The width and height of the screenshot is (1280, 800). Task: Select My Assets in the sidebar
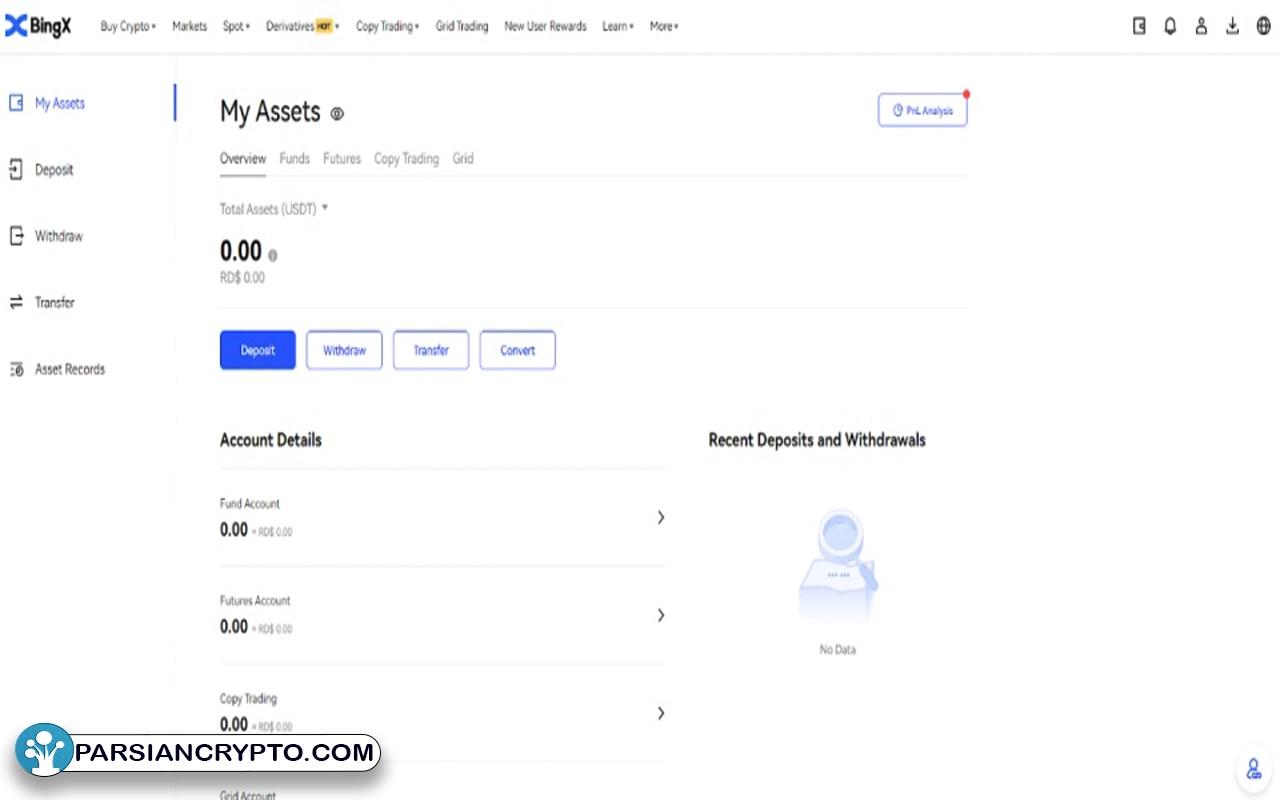pyautogui.click(x=60, y=103)
